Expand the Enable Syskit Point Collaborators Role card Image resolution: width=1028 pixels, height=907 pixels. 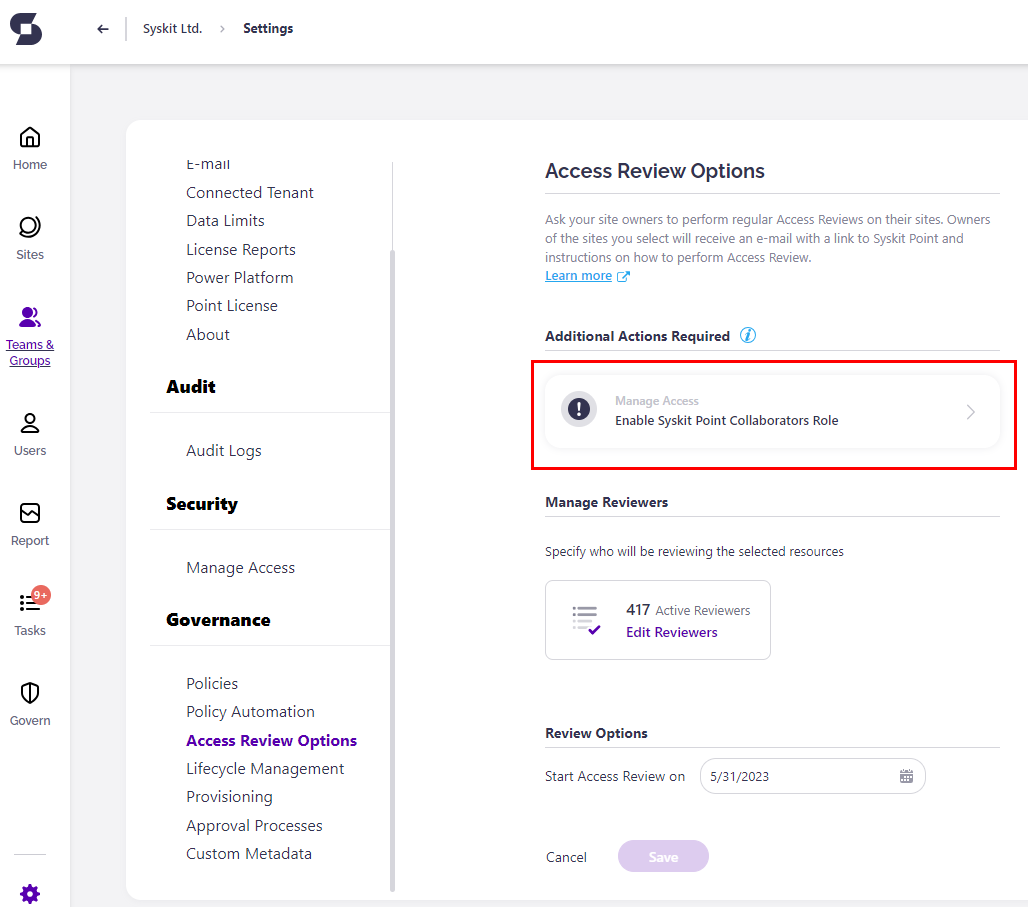coord(969,412)
